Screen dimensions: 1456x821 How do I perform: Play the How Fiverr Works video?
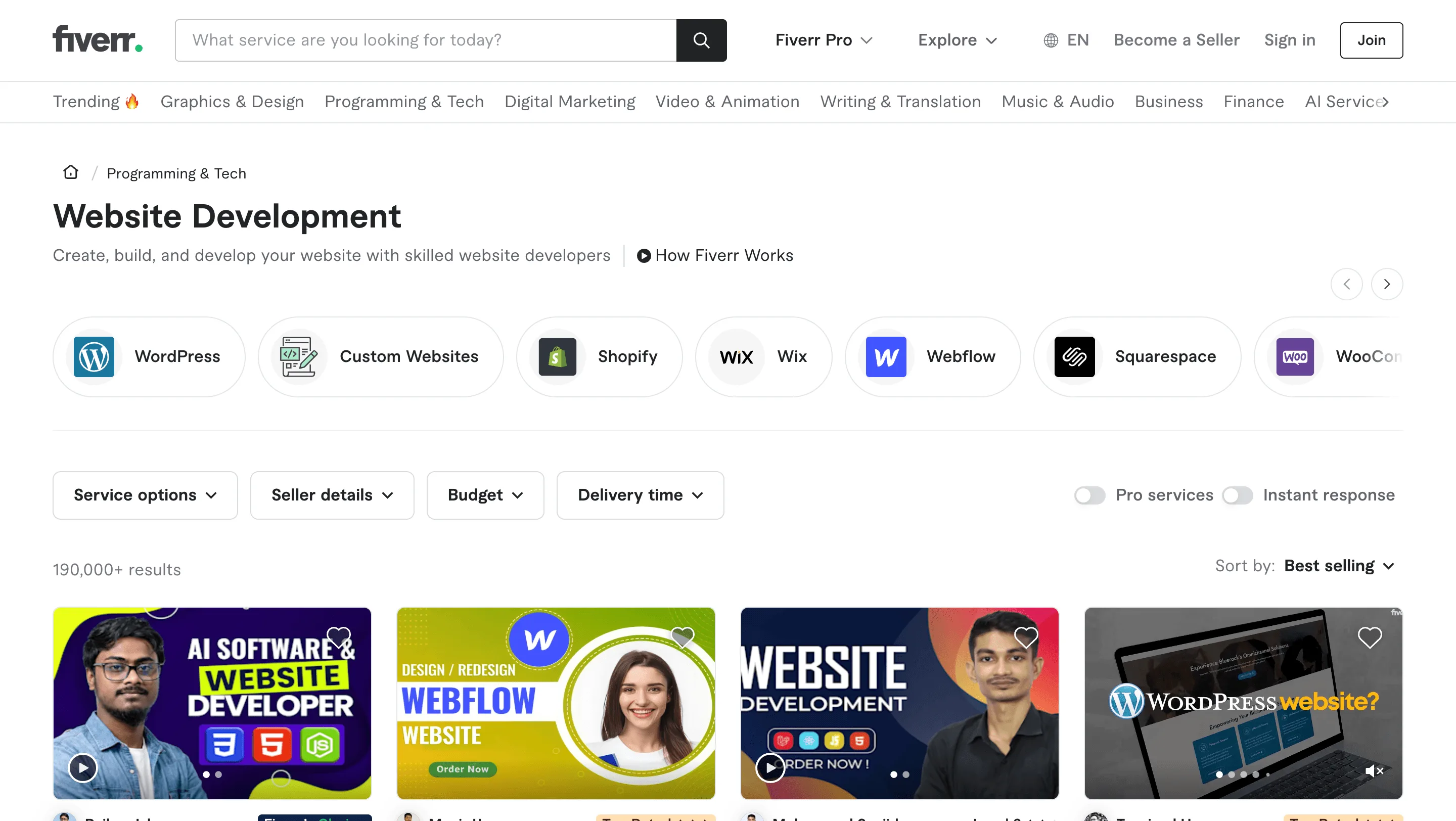715,255
